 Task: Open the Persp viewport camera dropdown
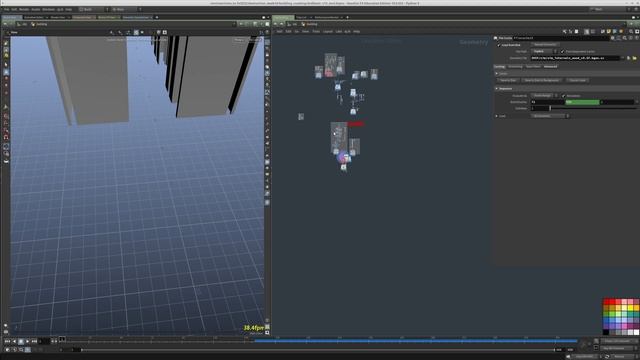coord(240,40)
